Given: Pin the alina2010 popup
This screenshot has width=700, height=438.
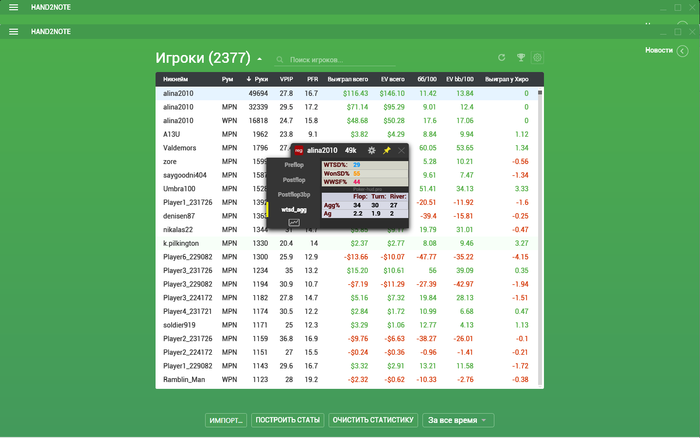Looking at the screenshot, I should pos(387,150).
